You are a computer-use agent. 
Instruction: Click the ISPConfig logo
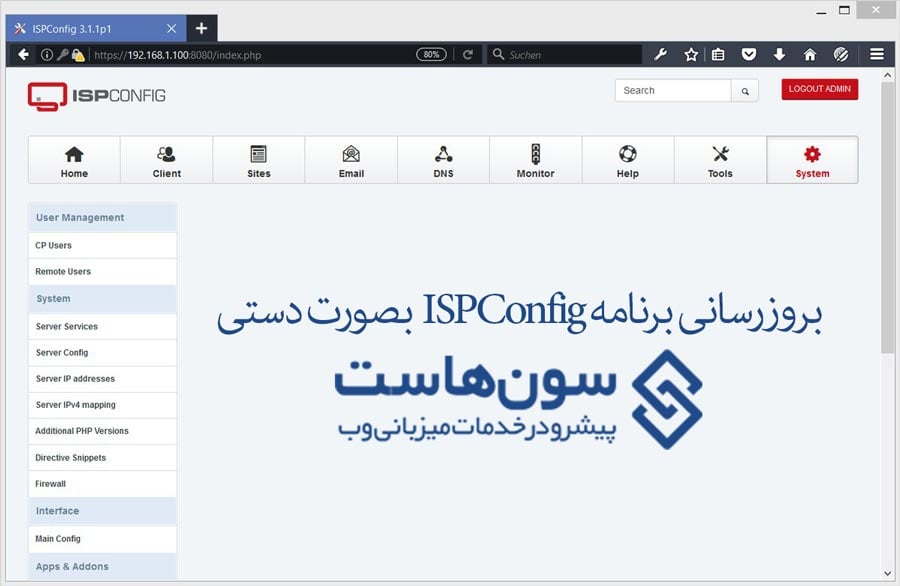coord(96,96)
